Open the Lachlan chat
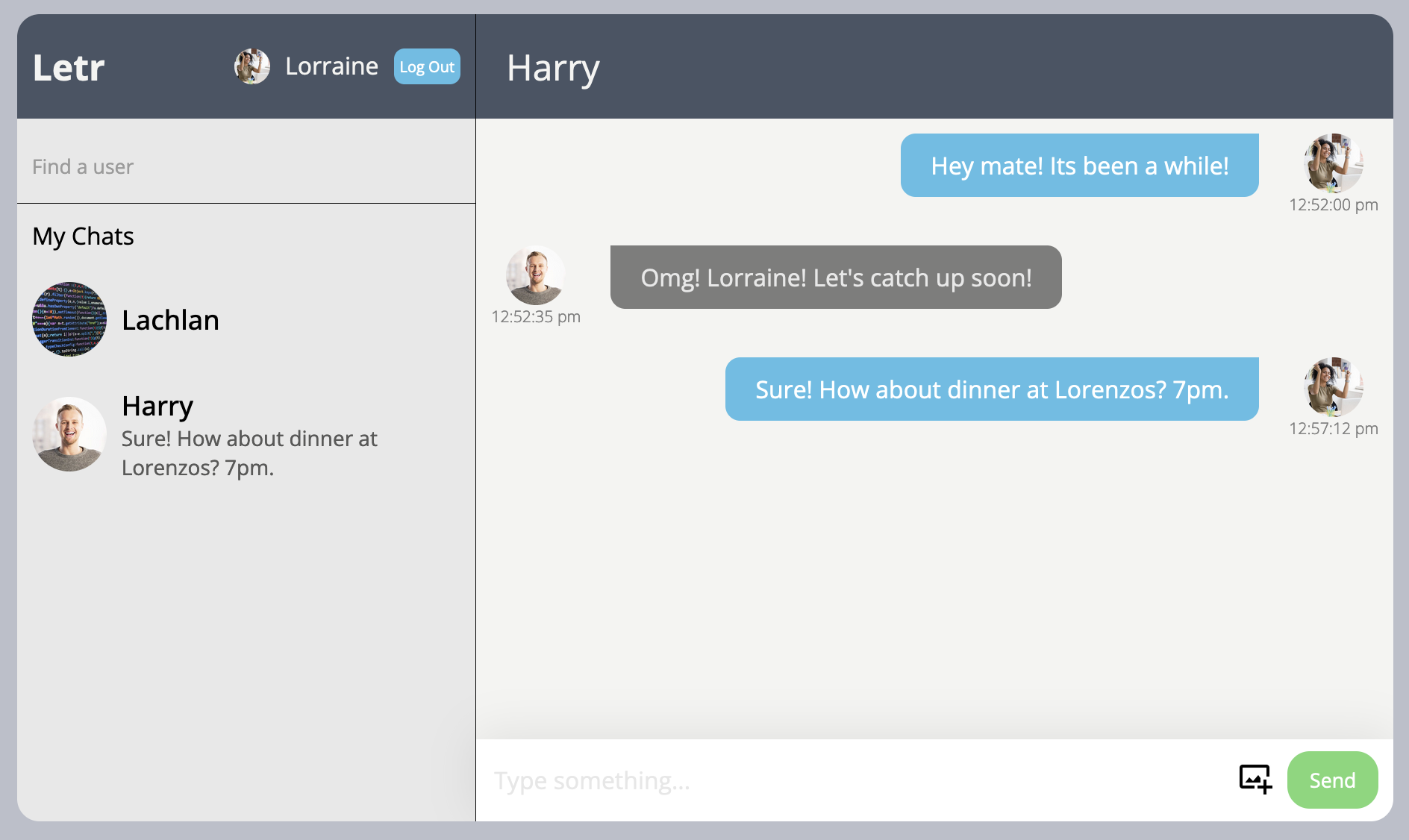Screen dimensions: 1409x840 (x=170, y=320)
